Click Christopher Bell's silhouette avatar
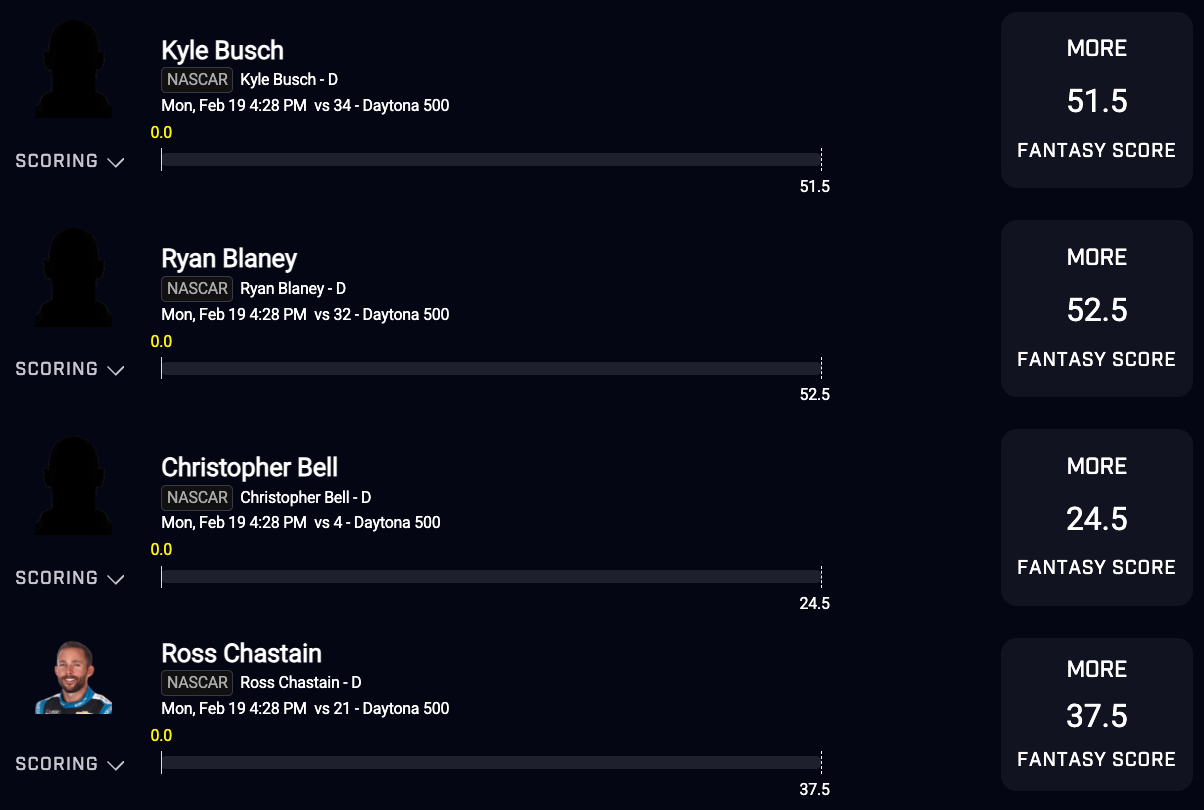The height and width of the screenshot is (810, 1204). (73, 487)
